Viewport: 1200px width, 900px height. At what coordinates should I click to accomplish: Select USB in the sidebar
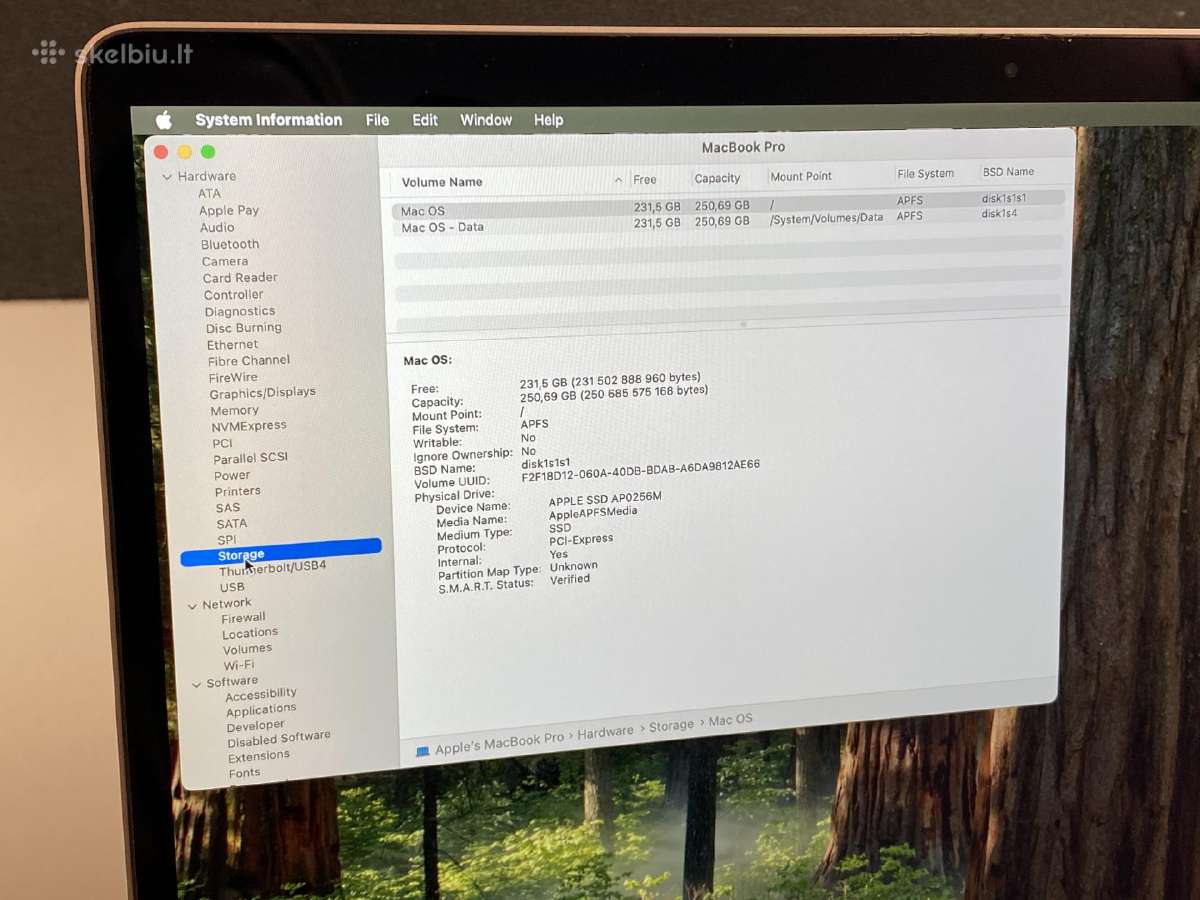tap(232, 587)
